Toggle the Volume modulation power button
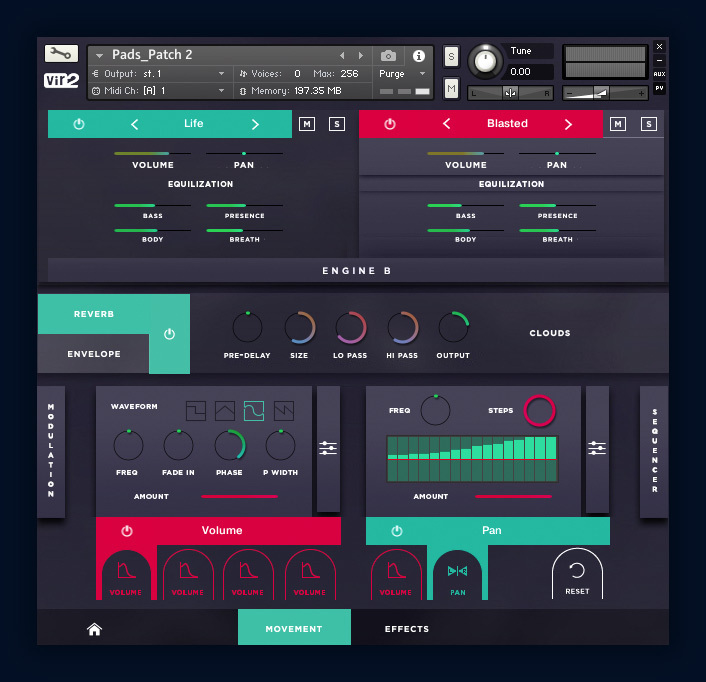The height and width of the screenshot is (682, 706). click(127, 531)
